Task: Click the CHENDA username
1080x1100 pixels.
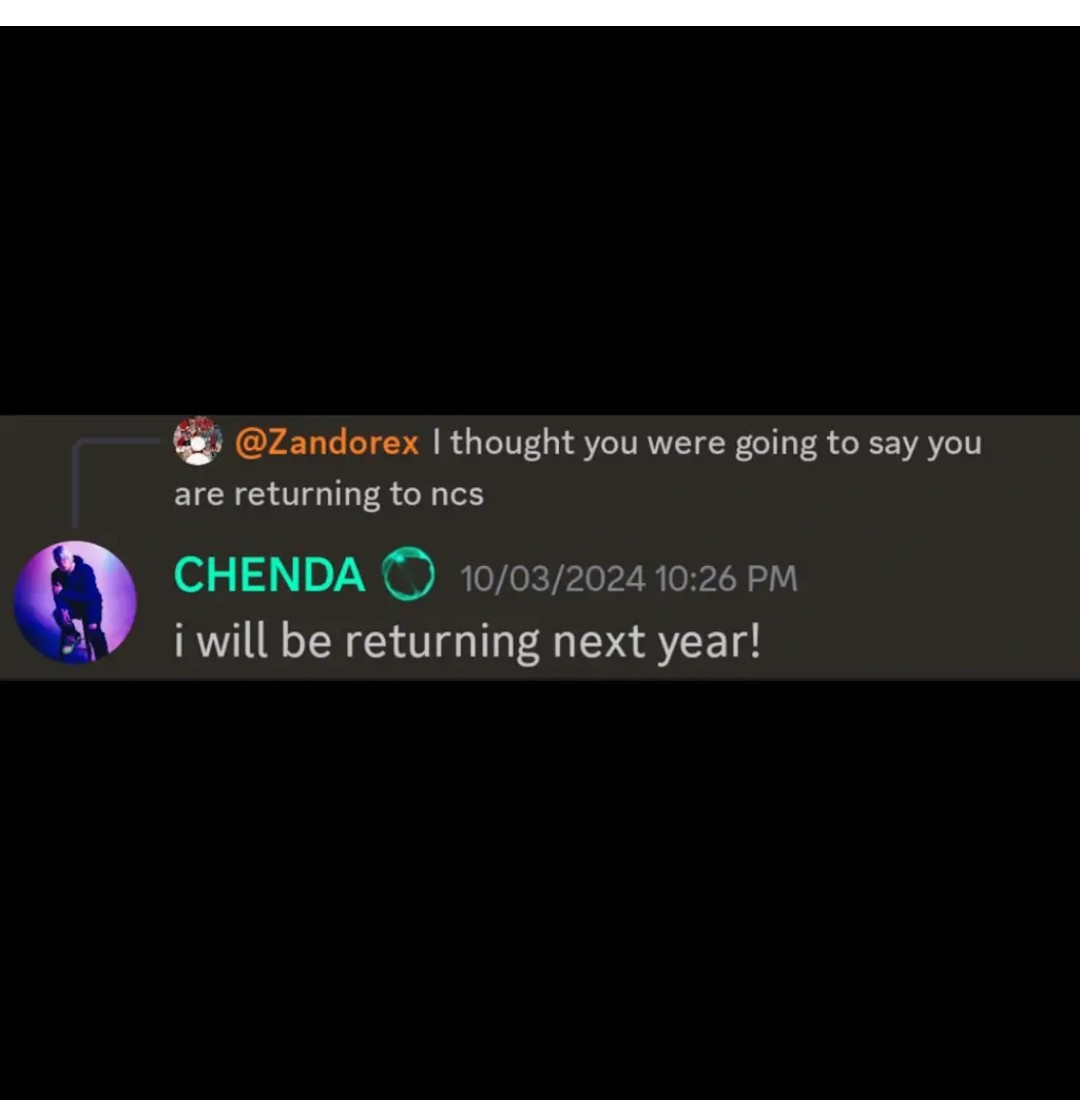Action: pos(269,575)
